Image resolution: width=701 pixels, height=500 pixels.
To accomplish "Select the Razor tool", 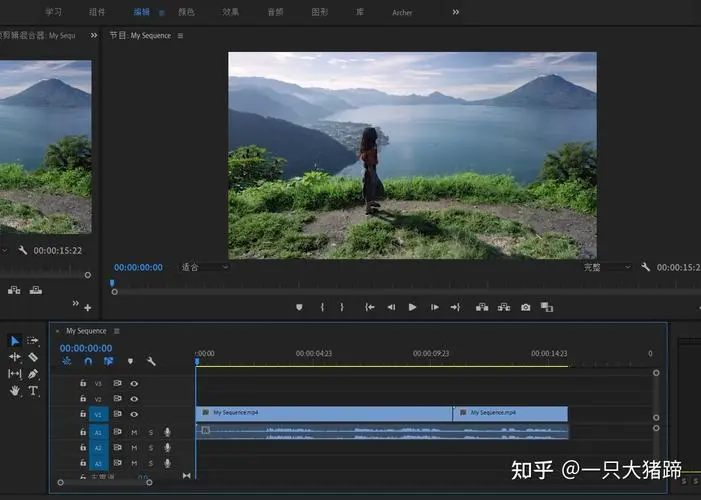I will click(x=33, y=357).
